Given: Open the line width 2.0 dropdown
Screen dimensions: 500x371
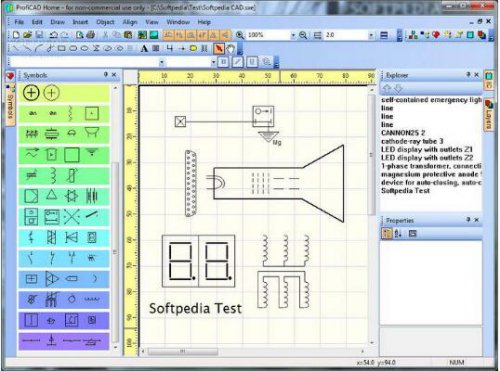Looking at the screenshot, I should tap(371, 35).
